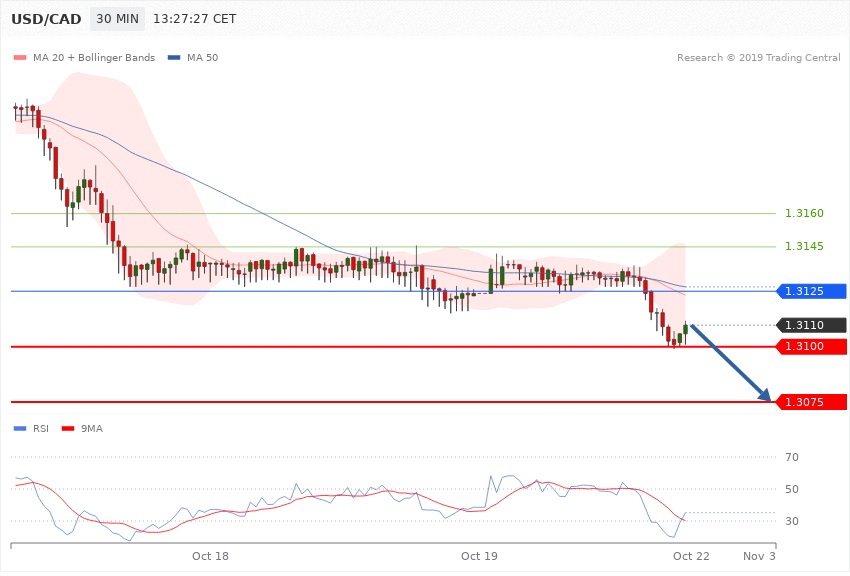The width and height of the screenshot is (850, 576).
Task: Click the Oct 22 date on axis
Action: (x=691, y=555)
